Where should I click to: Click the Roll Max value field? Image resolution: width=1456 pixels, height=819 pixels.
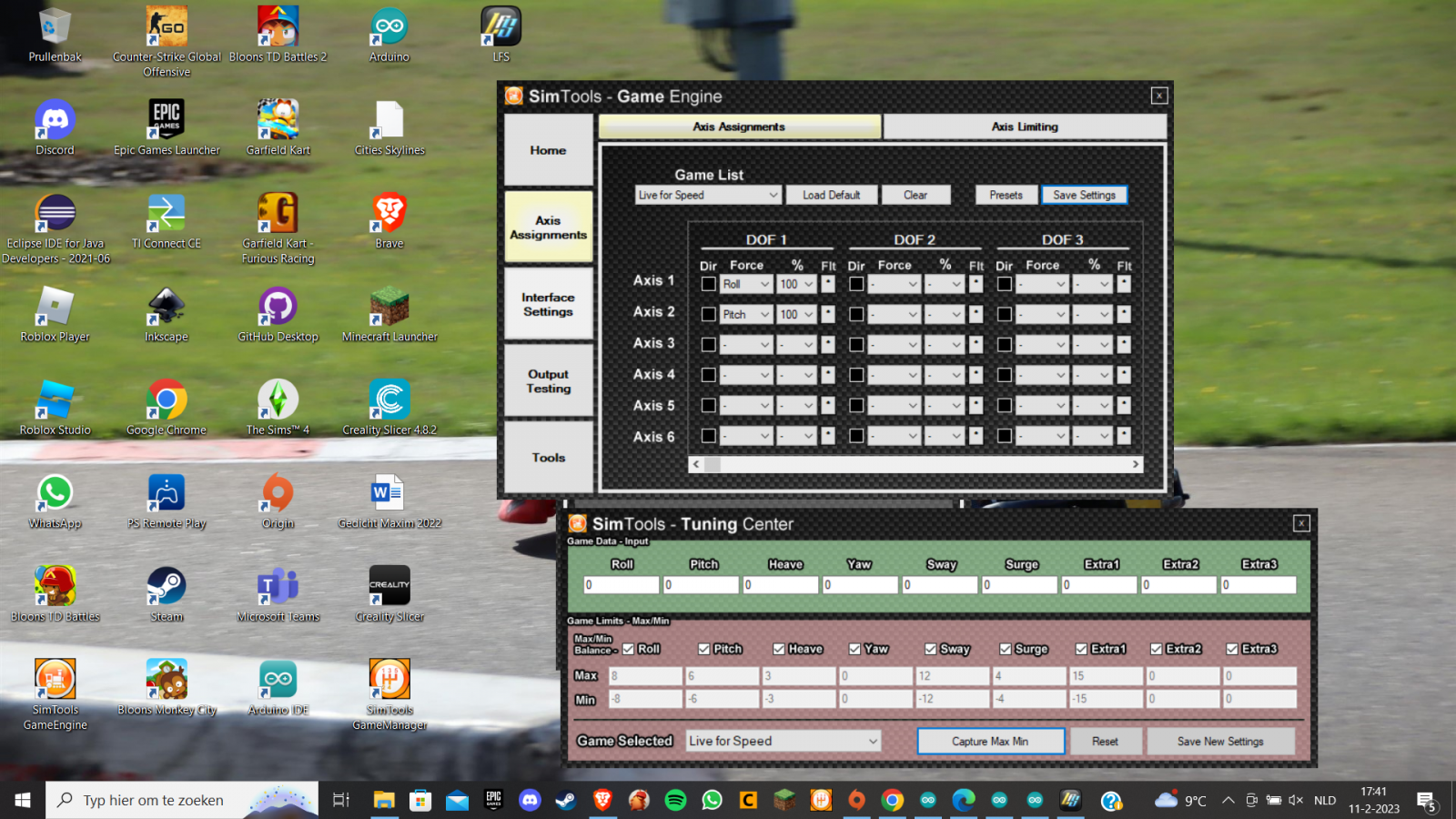(645, 675)
